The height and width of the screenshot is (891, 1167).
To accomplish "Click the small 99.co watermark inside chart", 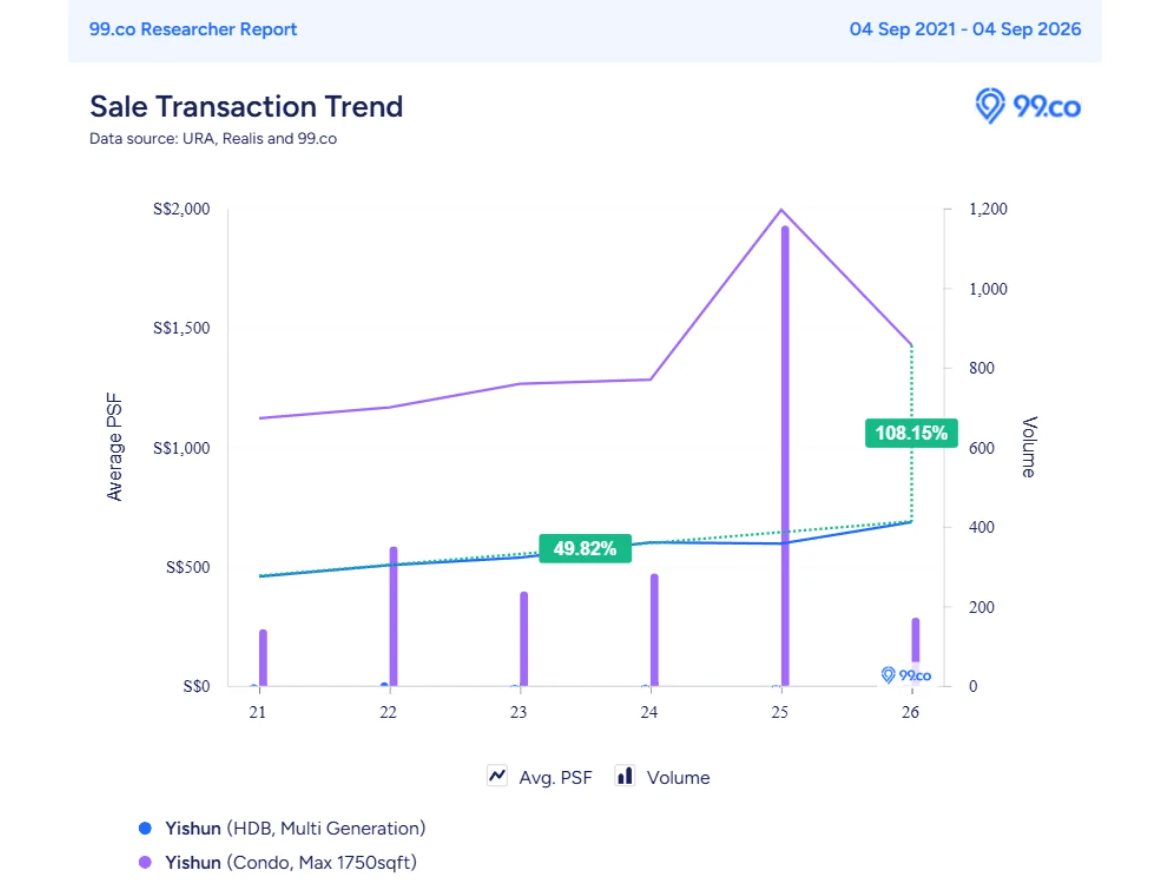I will coord(906,675).
